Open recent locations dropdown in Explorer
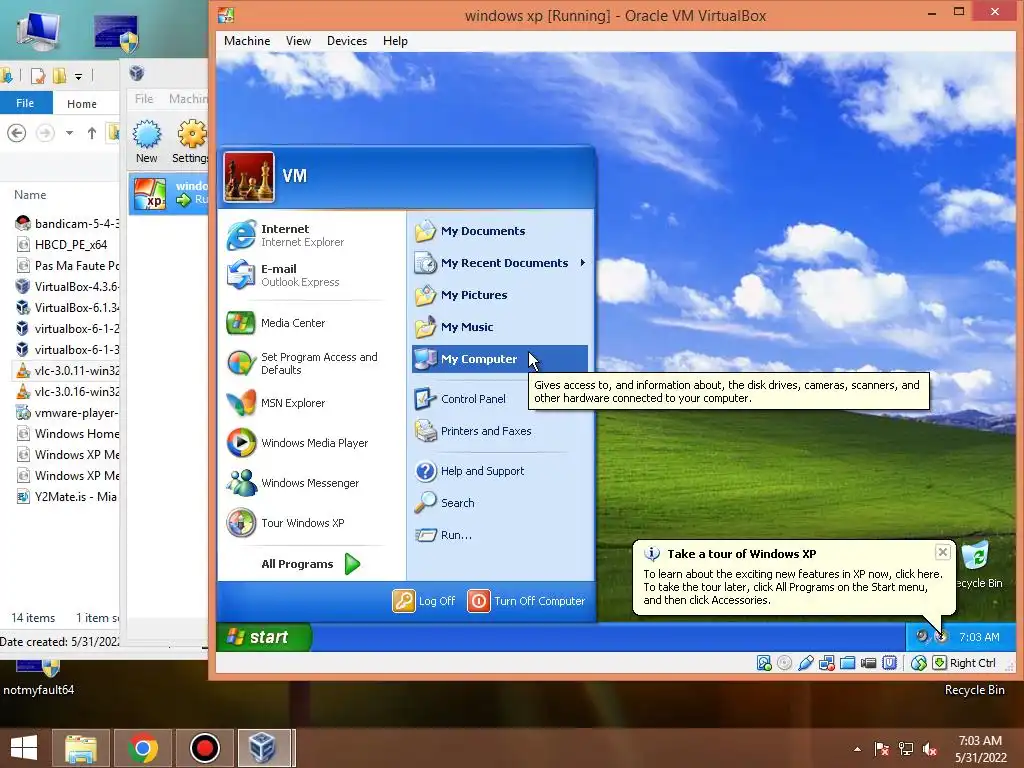 tap(69, 133)
